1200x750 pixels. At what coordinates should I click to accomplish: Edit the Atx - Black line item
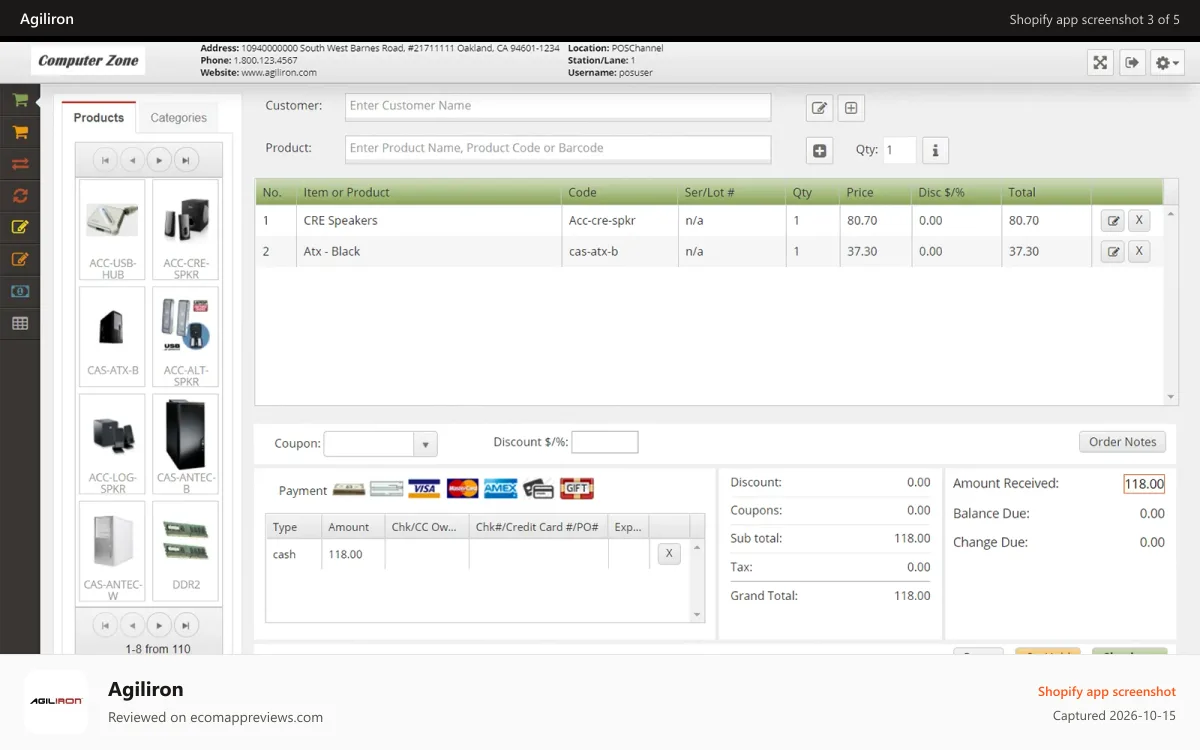[x=1112, y=252]
